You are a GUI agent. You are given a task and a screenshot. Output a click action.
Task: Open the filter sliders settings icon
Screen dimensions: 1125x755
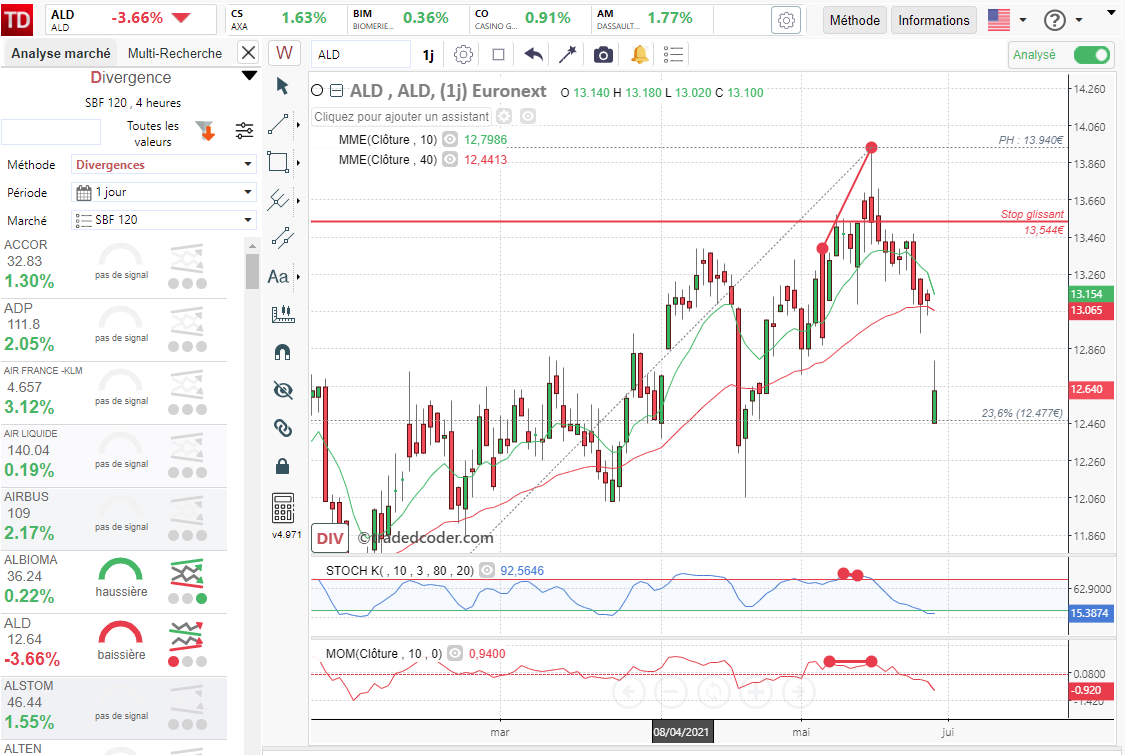click(x=245, y=130)
